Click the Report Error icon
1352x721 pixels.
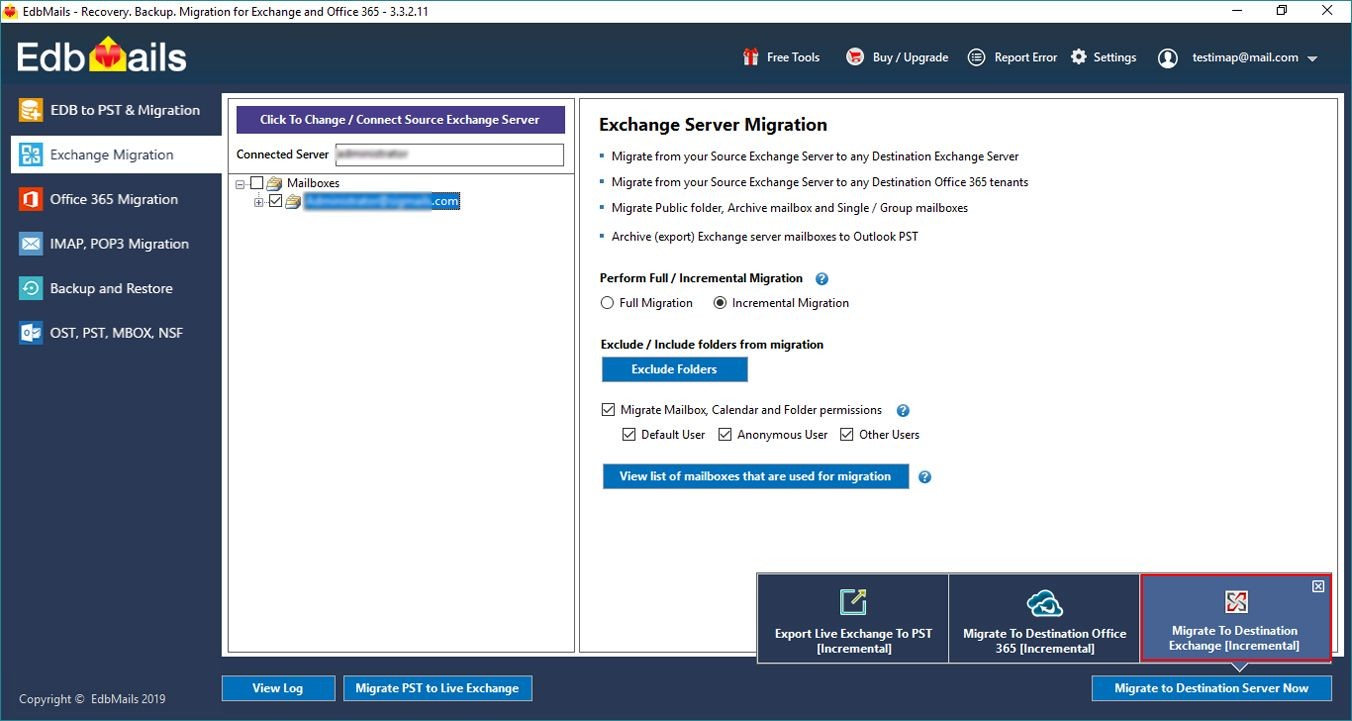coord(977,57)
